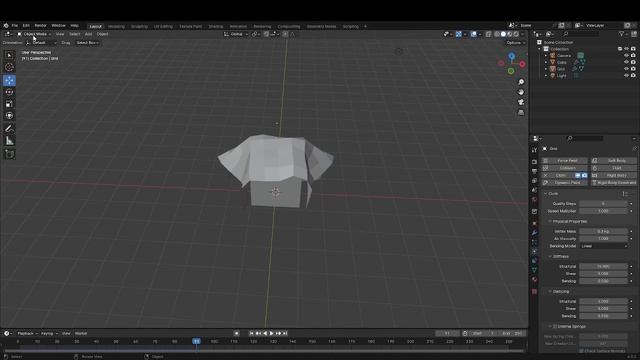Select the Measure tool
This screenshot has height=360, width=640.
point(9,141)
